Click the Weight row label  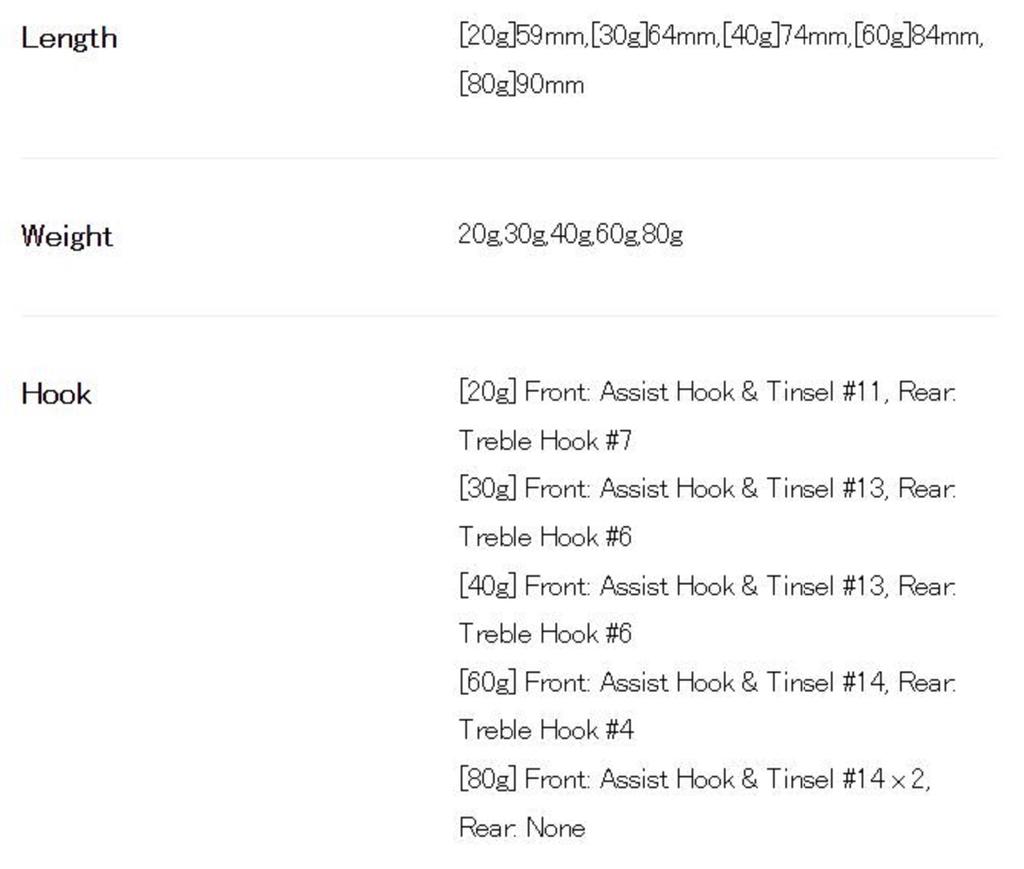click(x=66, y=236)
